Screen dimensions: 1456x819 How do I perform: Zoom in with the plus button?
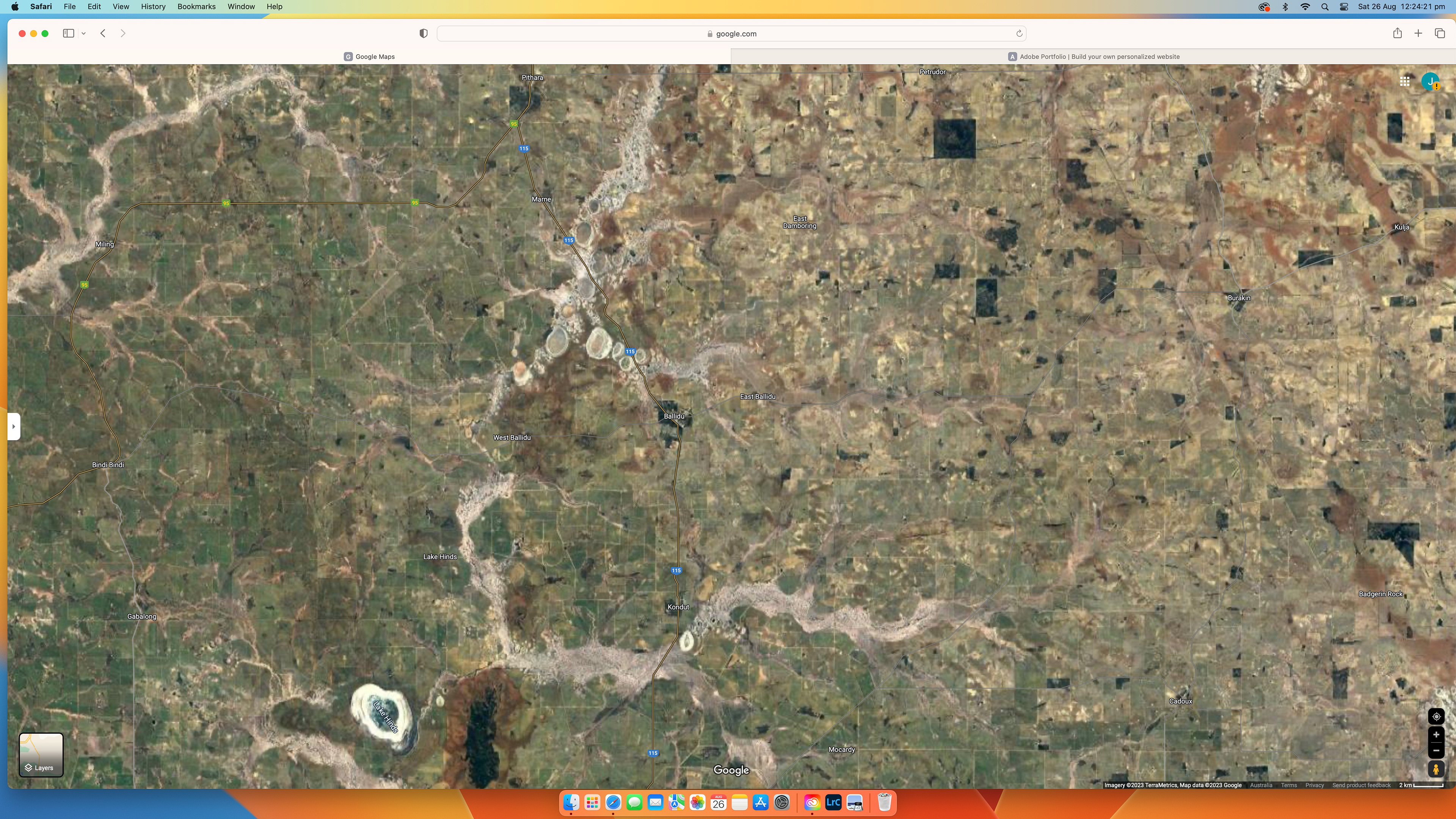coord(1436,735)
